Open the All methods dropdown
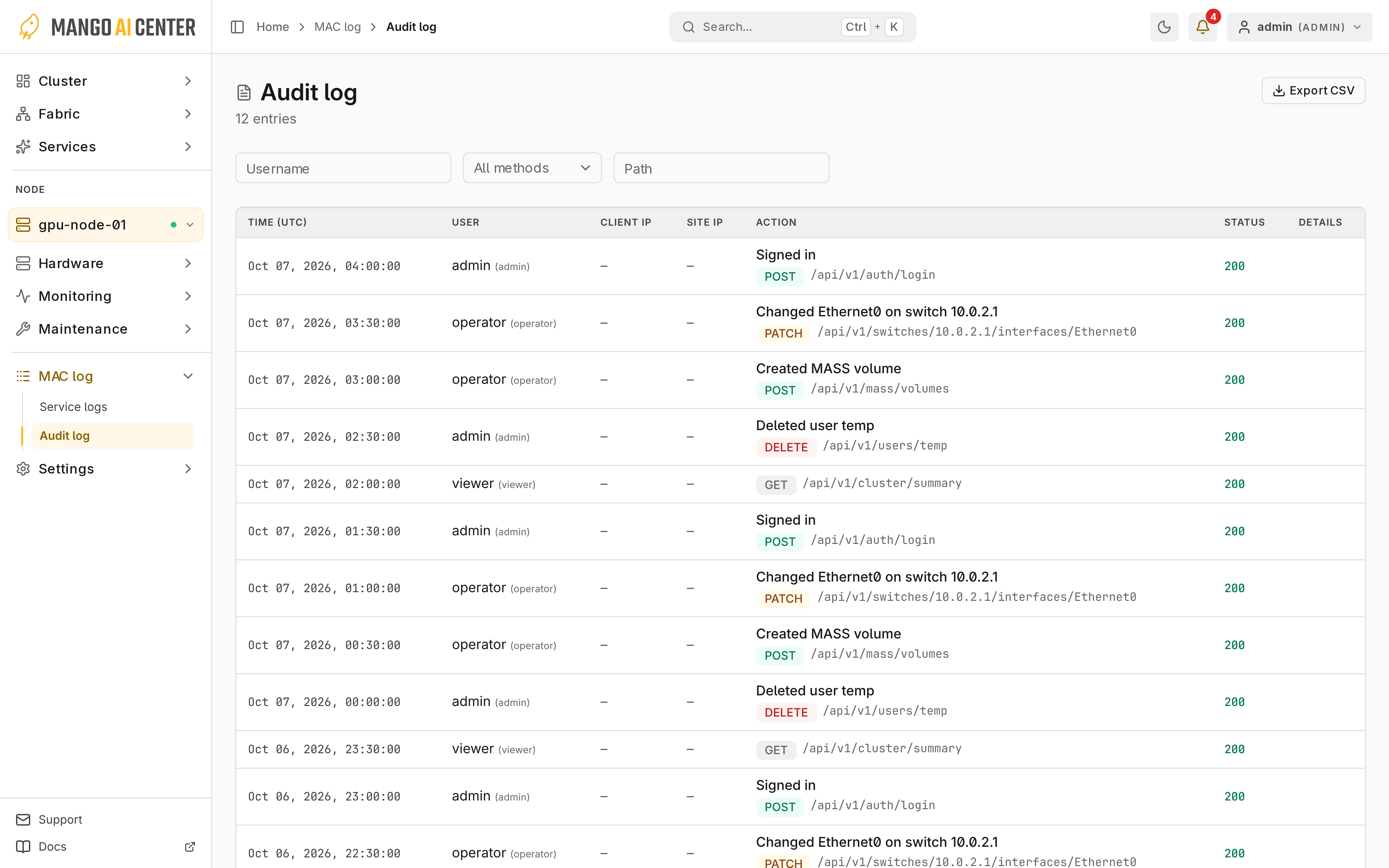Viewport: 1389px width, 868px height. point(532,167)
